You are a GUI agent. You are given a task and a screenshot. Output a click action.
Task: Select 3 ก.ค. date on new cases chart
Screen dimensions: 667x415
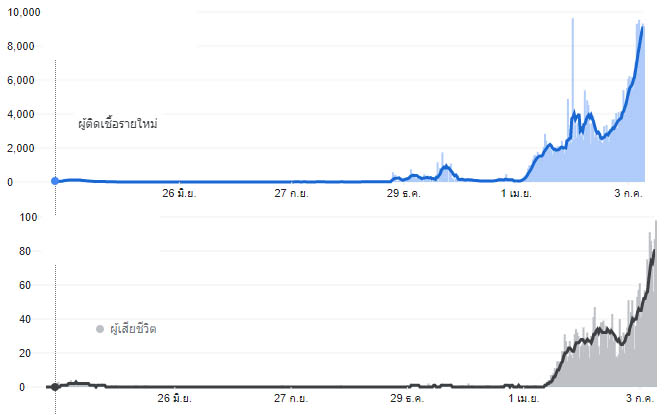pyautogui.click(x=629, y=193)
